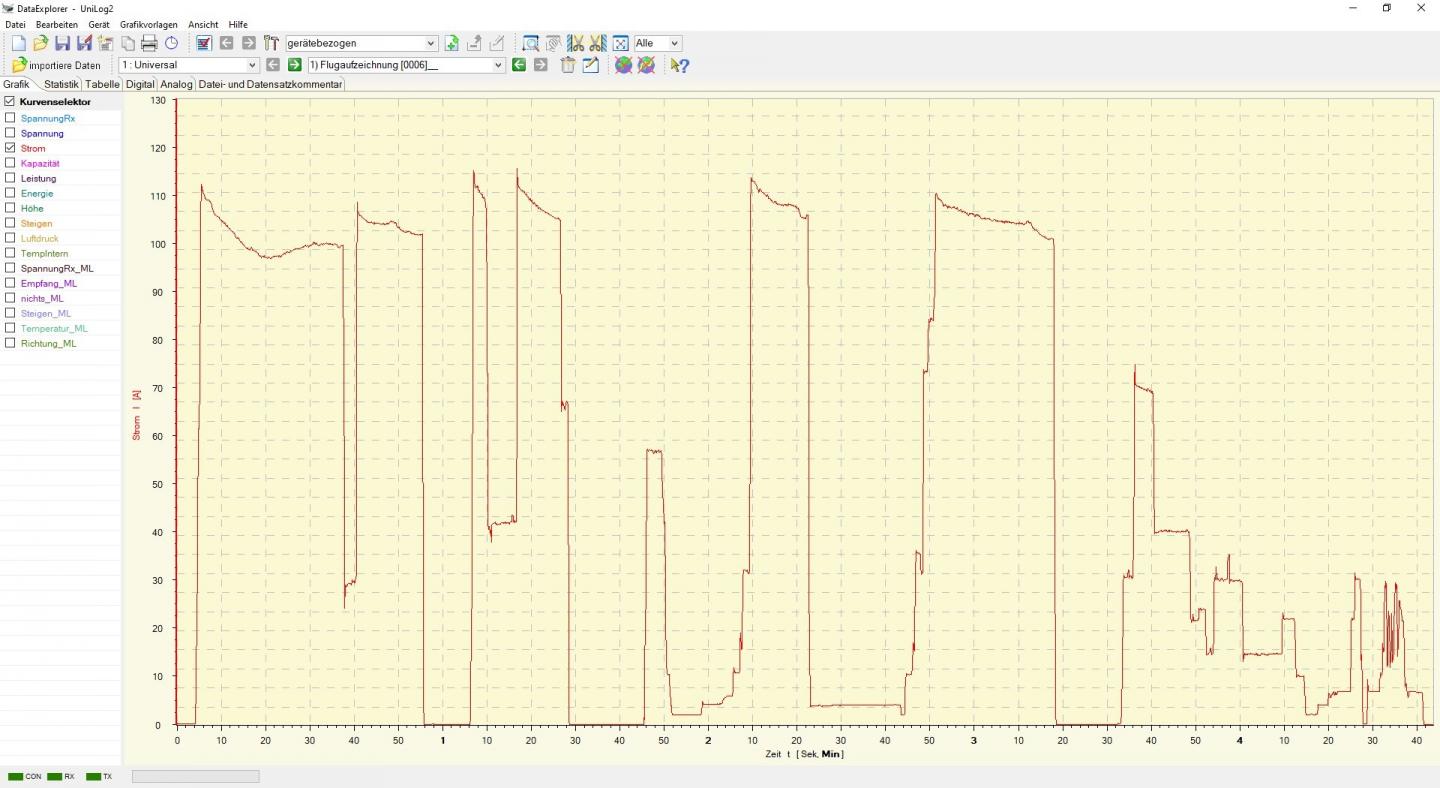Open the Gerät menu

(x=99, y=24)
